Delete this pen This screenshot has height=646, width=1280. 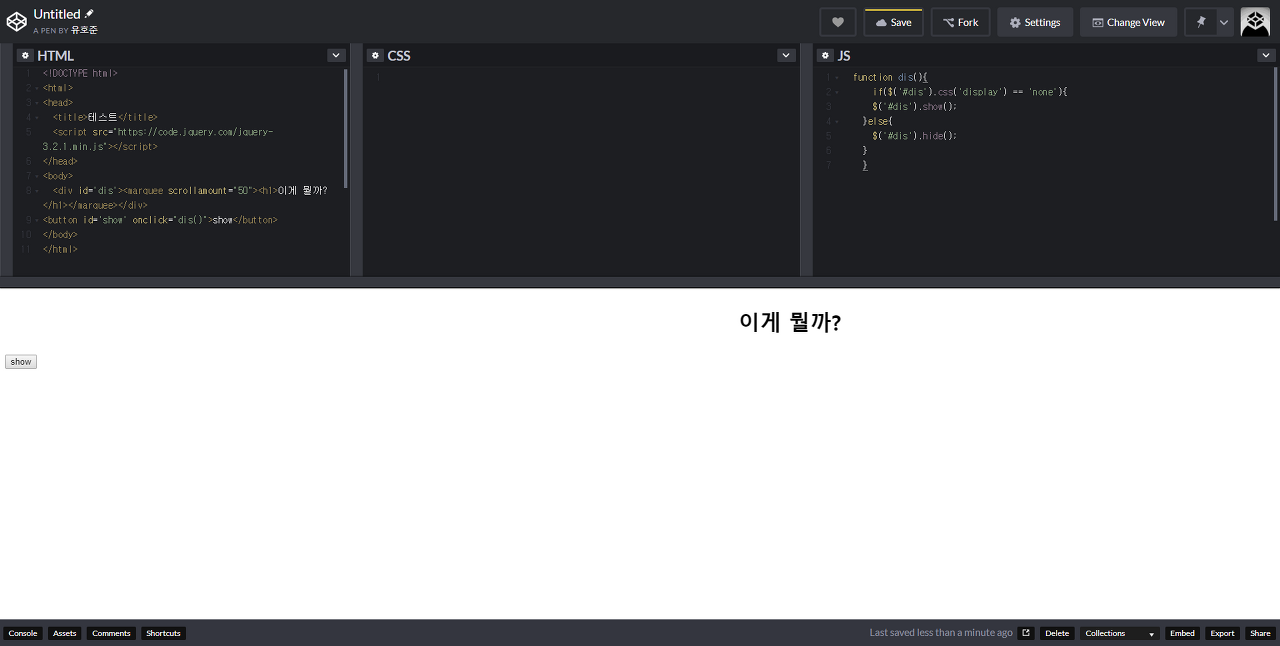(x=1057, y=633)
